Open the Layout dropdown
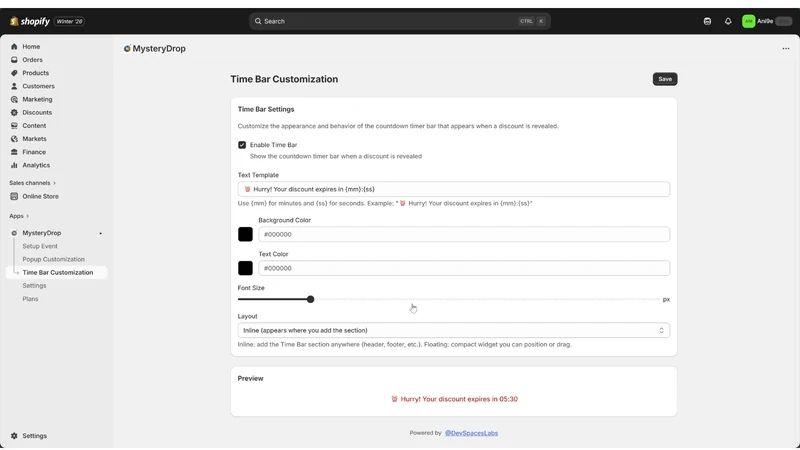 tap(454, 331)
